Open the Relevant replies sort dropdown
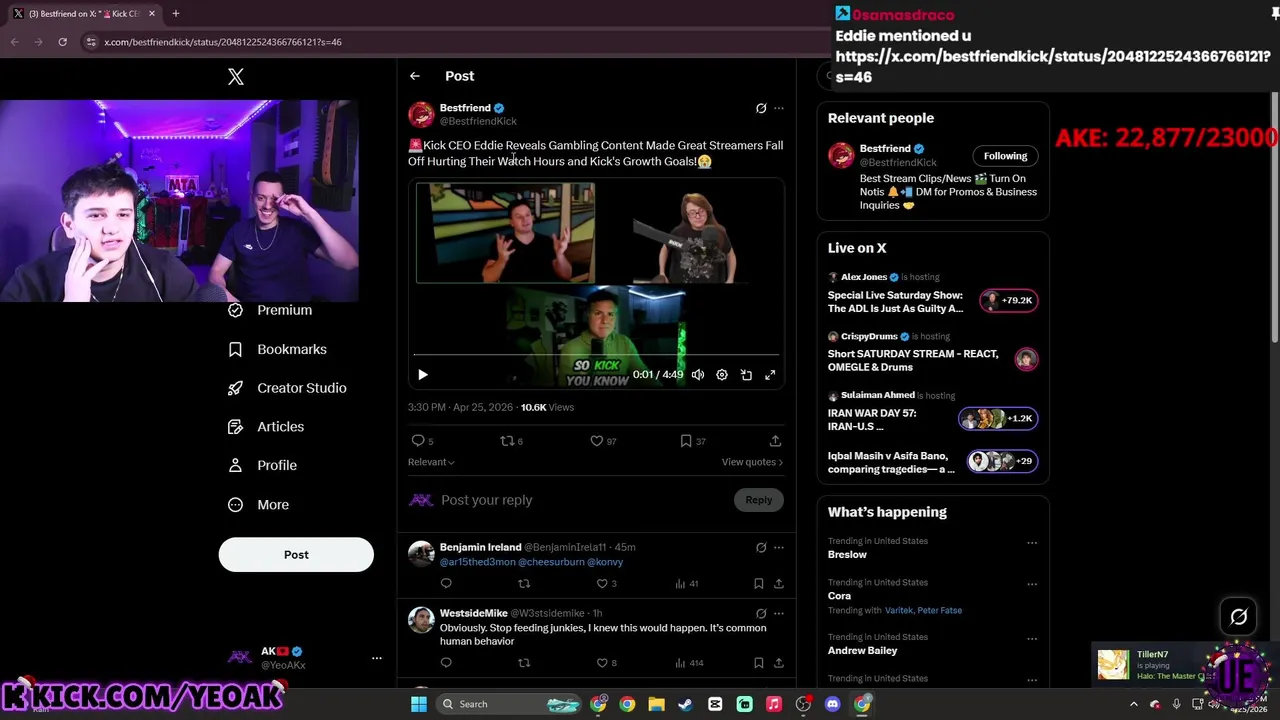 tap(431, 462)
